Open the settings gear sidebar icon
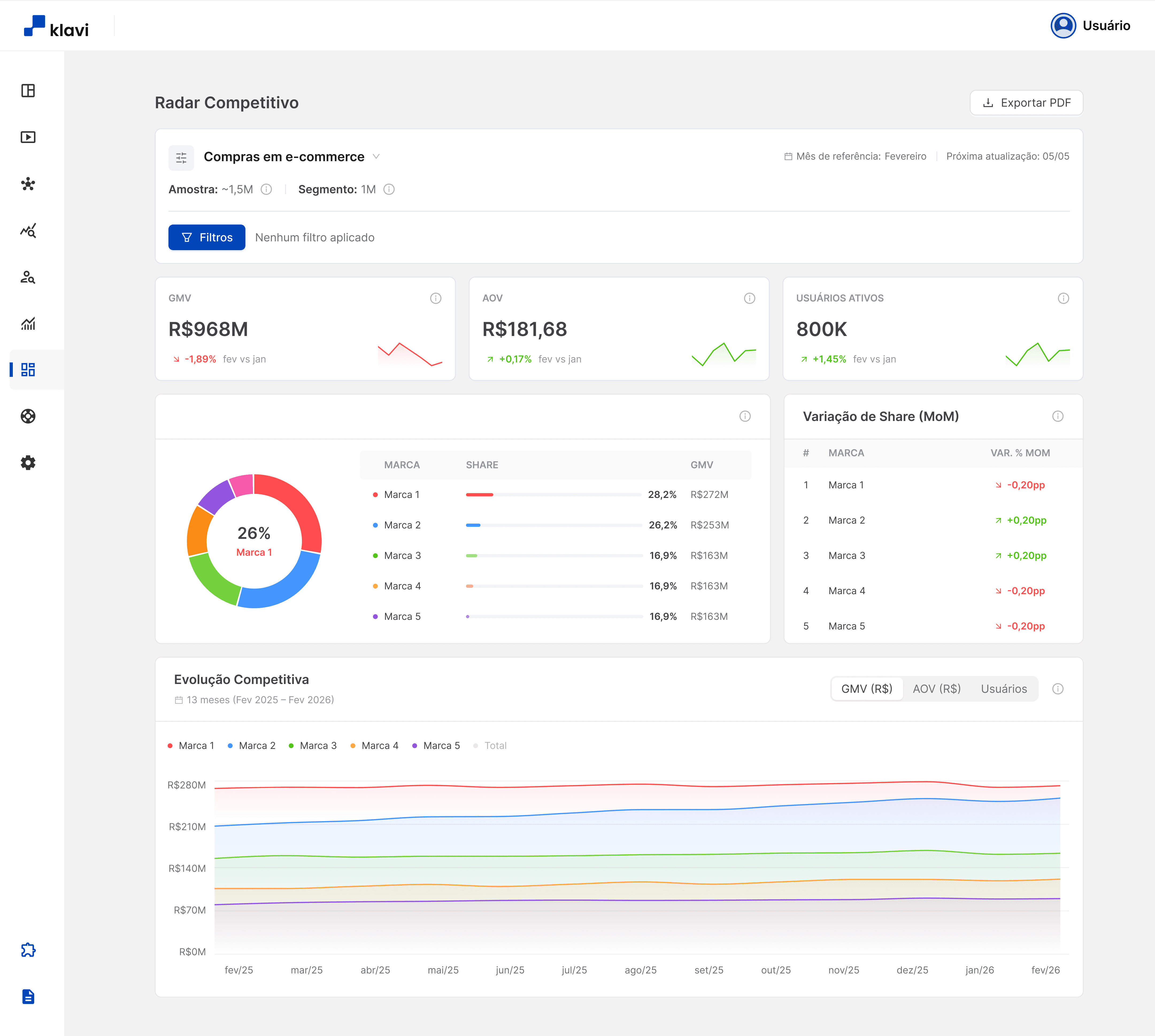Viewport: 1155px width, 1036px height. click(x=28, y=463)
